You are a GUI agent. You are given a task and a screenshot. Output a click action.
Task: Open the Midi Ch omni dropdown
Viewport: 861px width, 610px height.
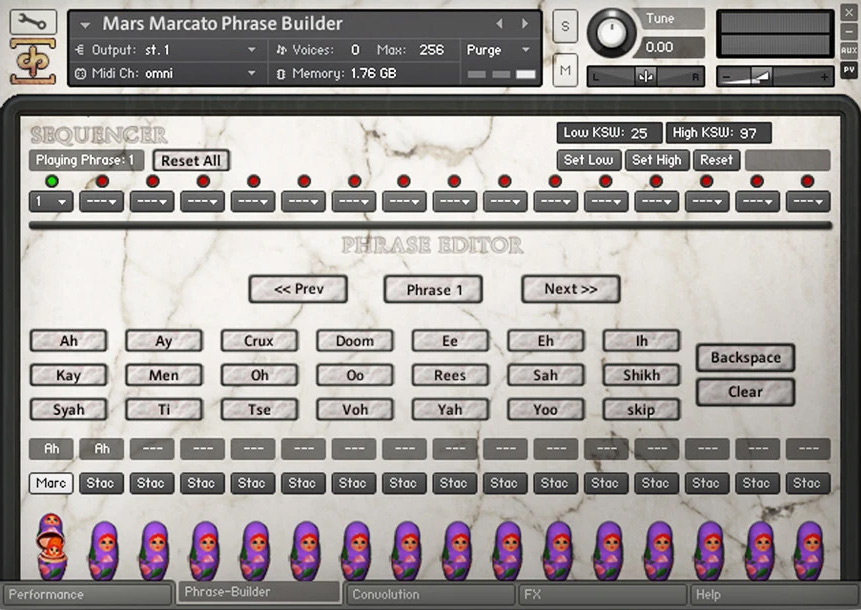(167, 73)
